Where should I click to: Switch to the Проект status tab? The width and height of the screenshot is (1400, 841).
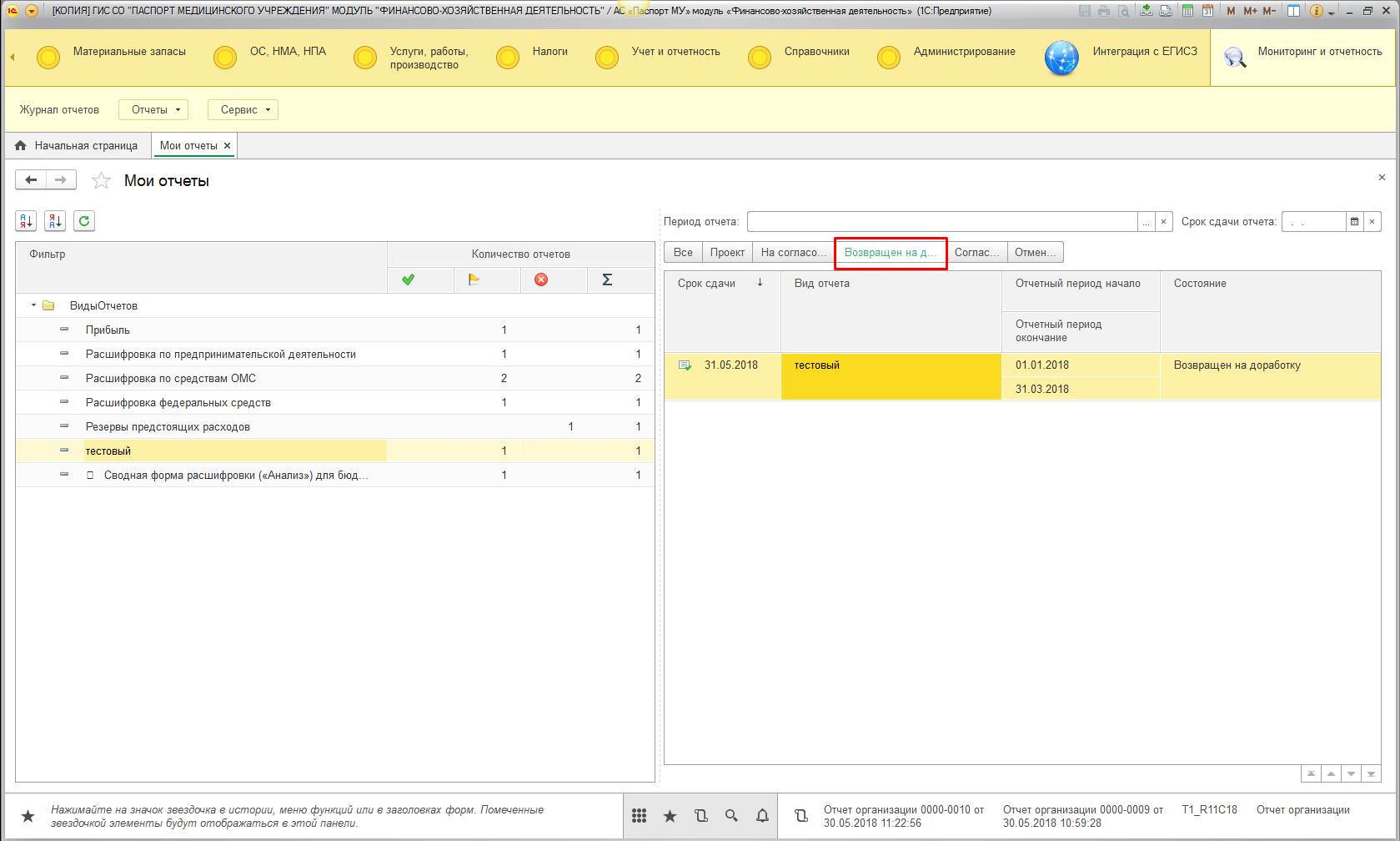726,253
